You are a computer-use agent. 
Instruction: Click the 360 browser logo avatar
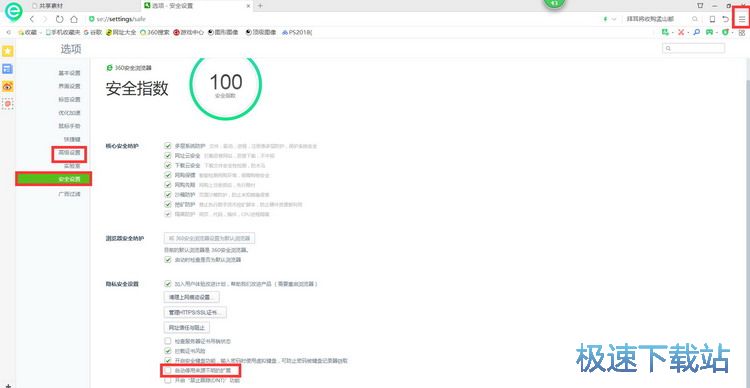pos(13,11)
